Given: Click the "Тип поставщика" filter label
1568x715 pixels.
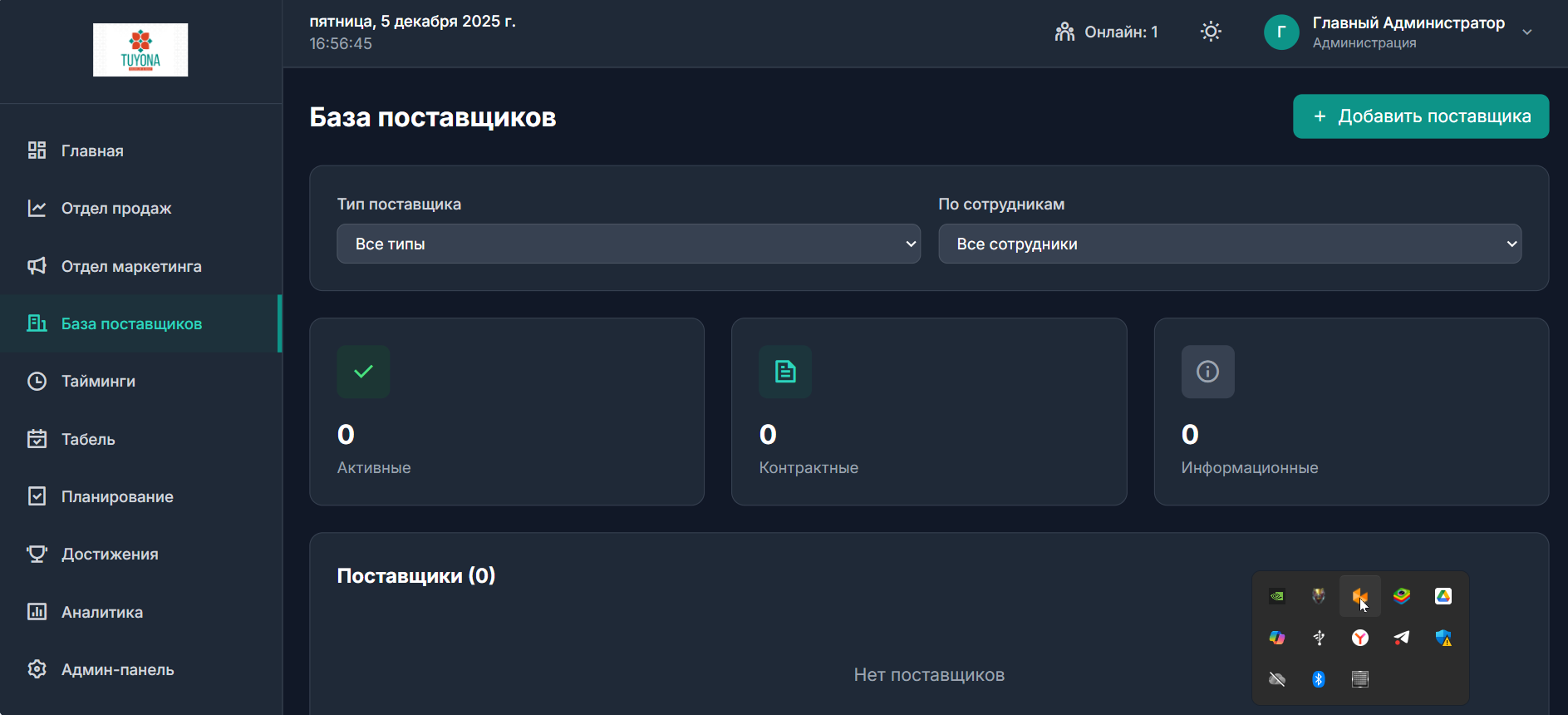Looking at the screenshot, I should point(399,205).
